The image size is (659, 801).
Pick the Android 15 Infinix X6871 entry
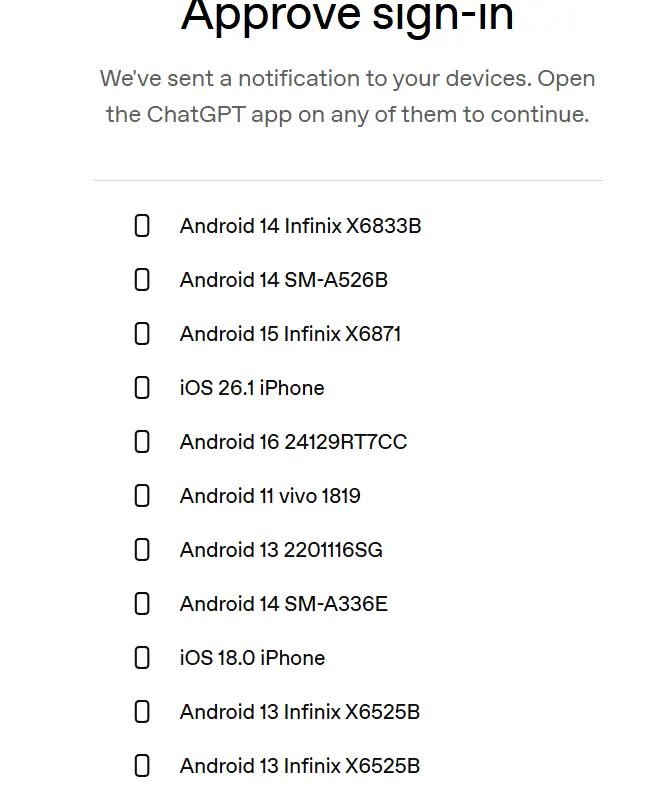coord(290,334)
